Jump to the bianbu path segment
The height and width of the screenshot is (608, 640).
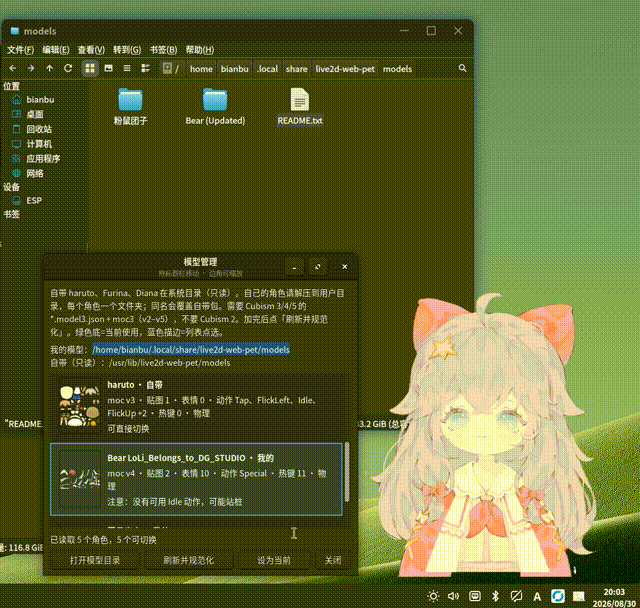coord(235,69)
